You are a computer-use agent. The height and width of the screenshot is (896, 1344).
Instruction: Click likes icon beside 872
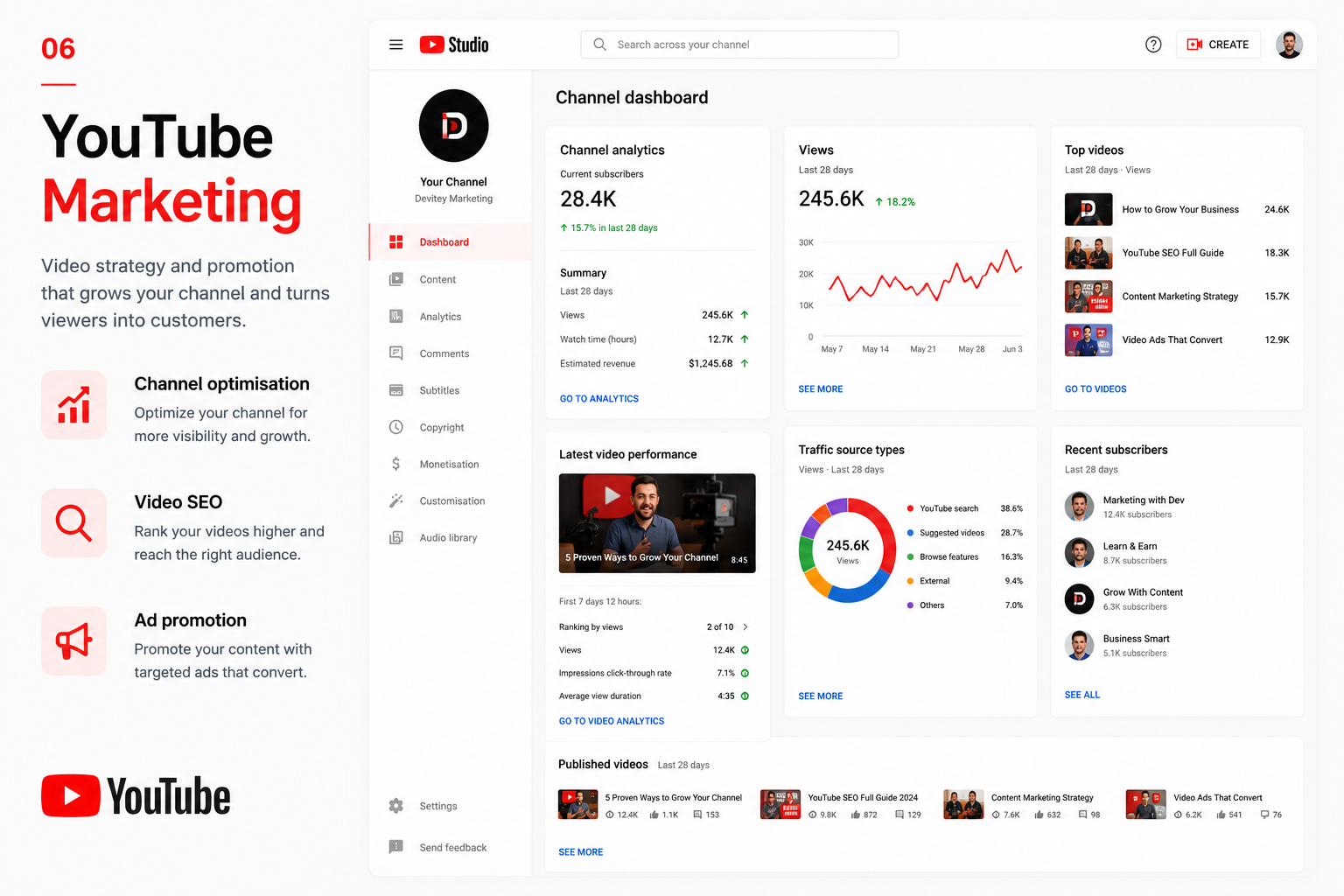pyautogui.click(x=856, y=815)
